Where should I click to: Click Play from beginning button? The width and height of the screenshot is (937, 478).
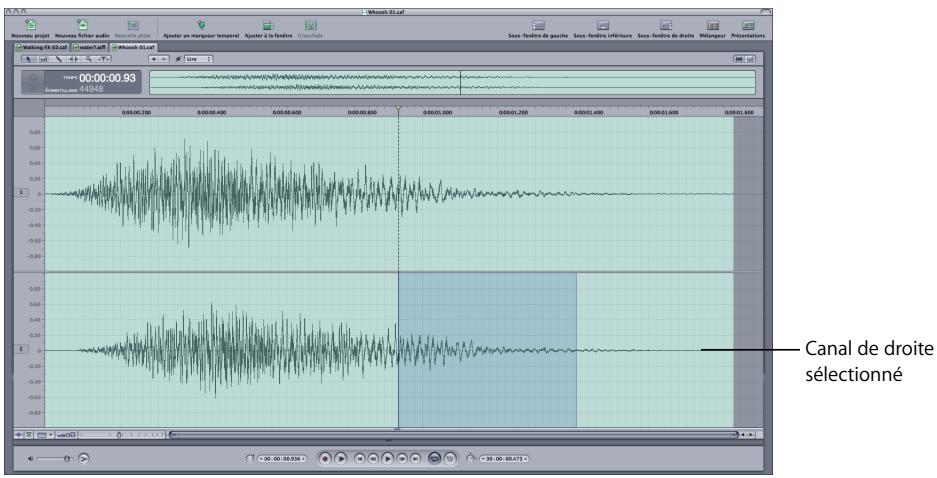click(x=341, y=459)
